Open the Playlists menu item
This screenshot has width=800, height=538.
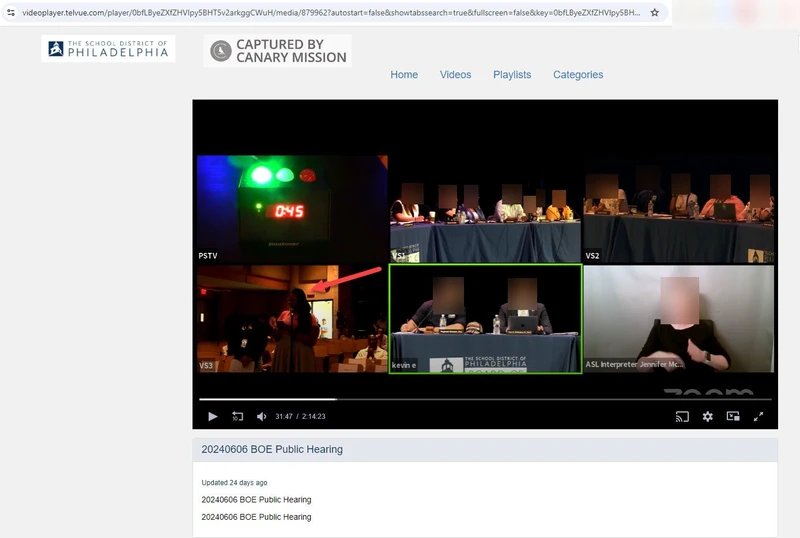(x=512, y=75)
